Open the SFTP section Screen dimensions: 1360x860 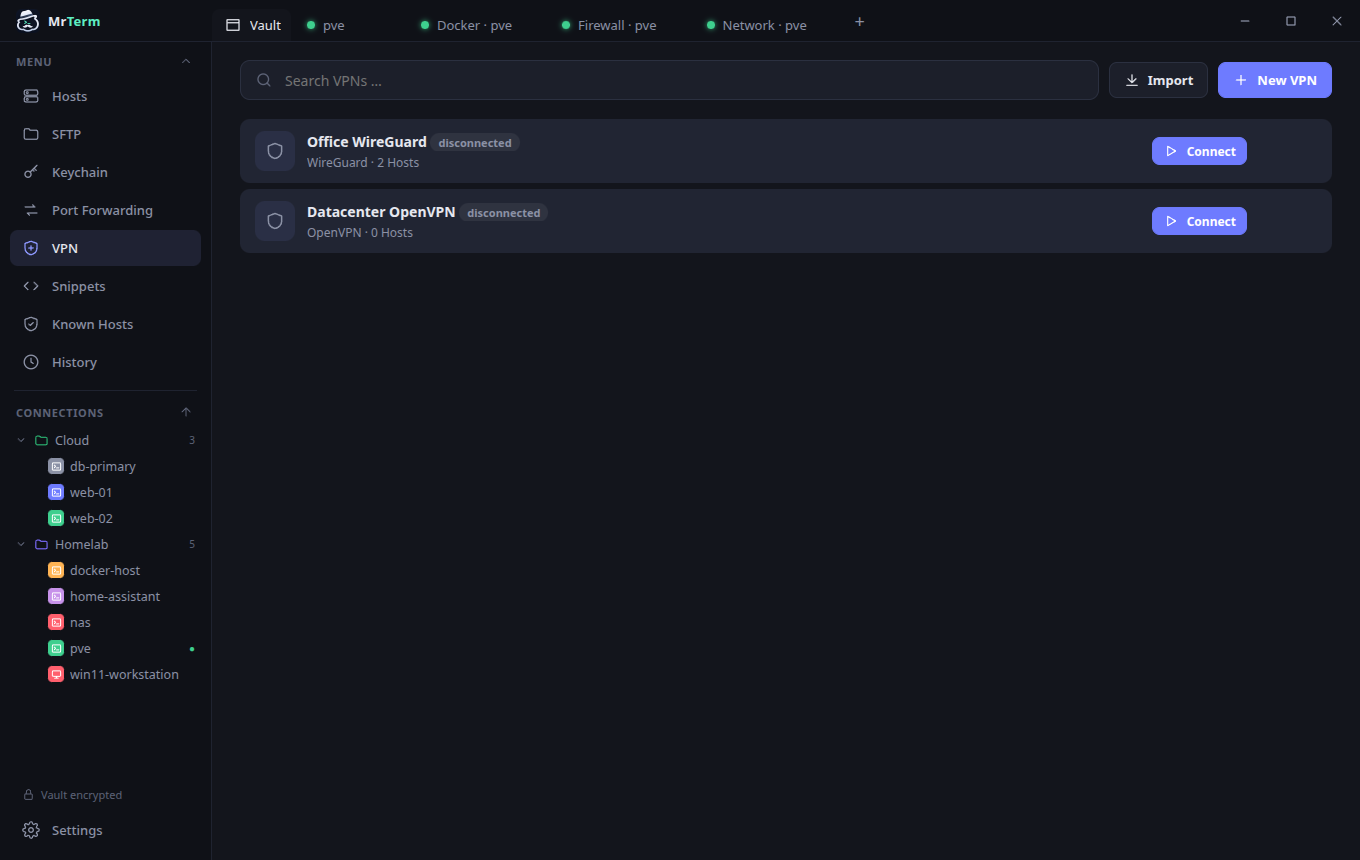(105, 134)
